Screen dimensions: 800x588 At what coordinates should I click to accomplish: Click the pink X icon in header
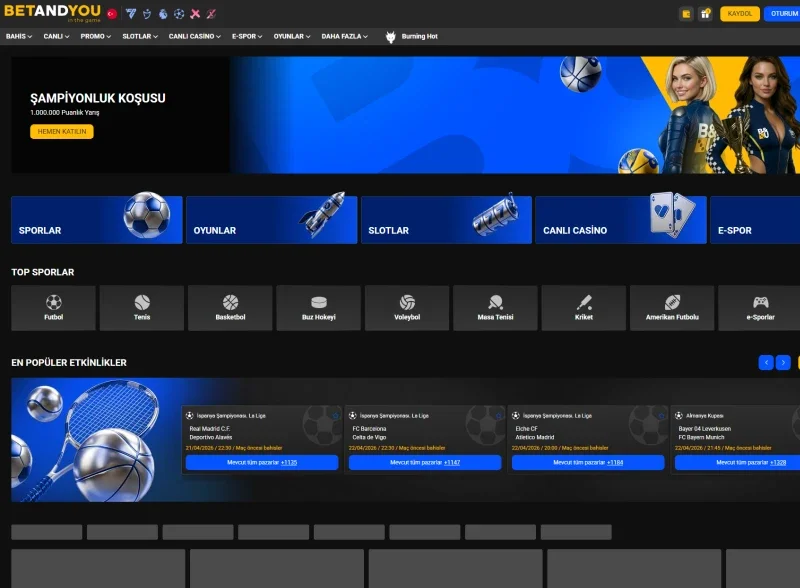(195, 14)
